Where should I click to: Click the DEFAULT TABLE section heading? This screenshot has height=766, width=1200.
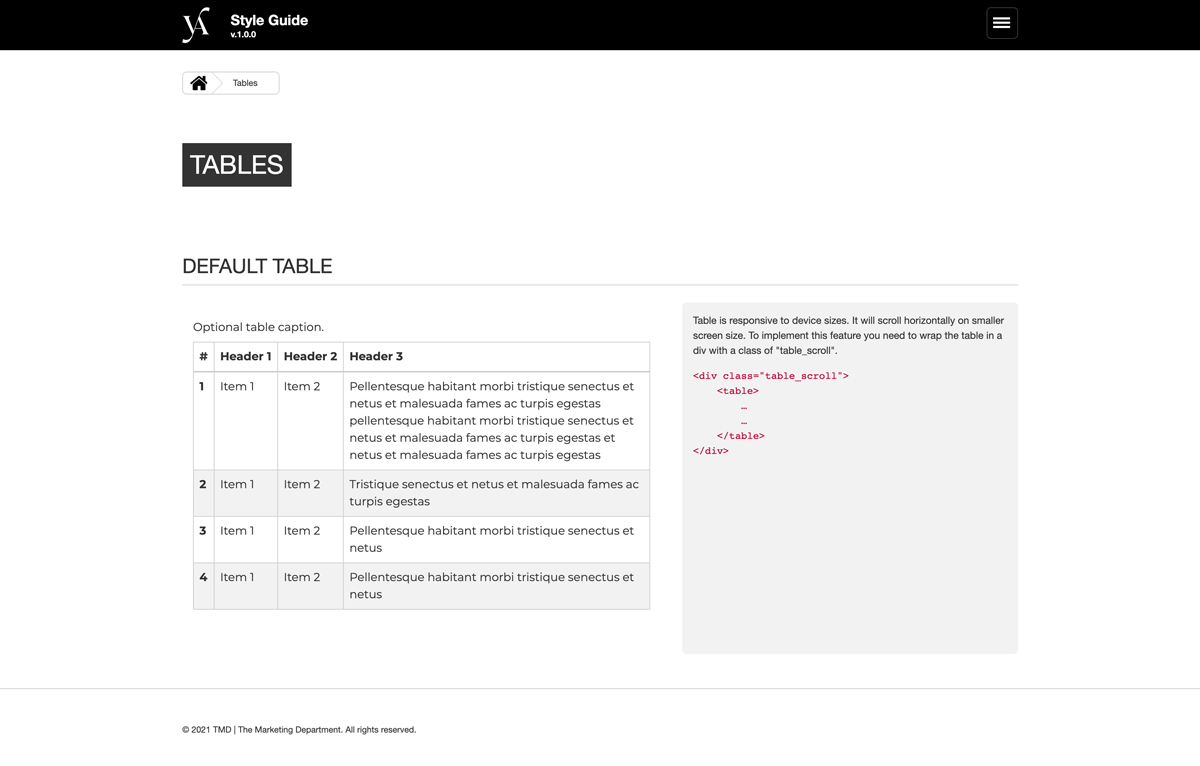click(x=257, y=266)
